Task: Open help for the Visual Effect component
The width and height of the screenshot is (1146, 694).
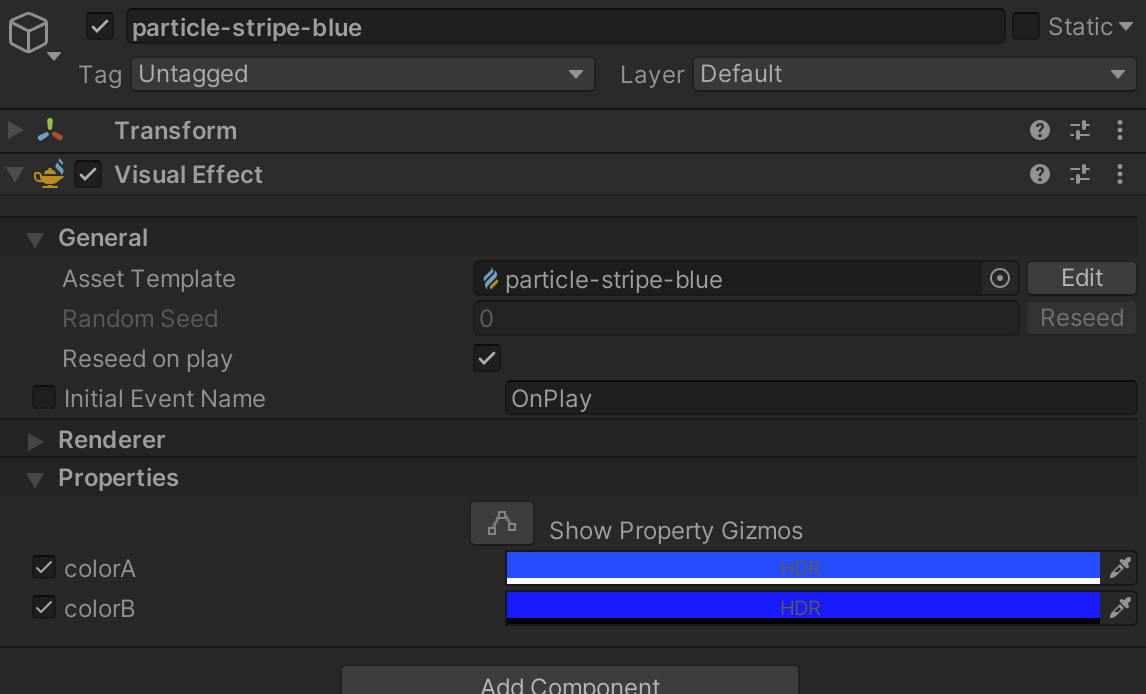Action: click(x=1039, y=174)
